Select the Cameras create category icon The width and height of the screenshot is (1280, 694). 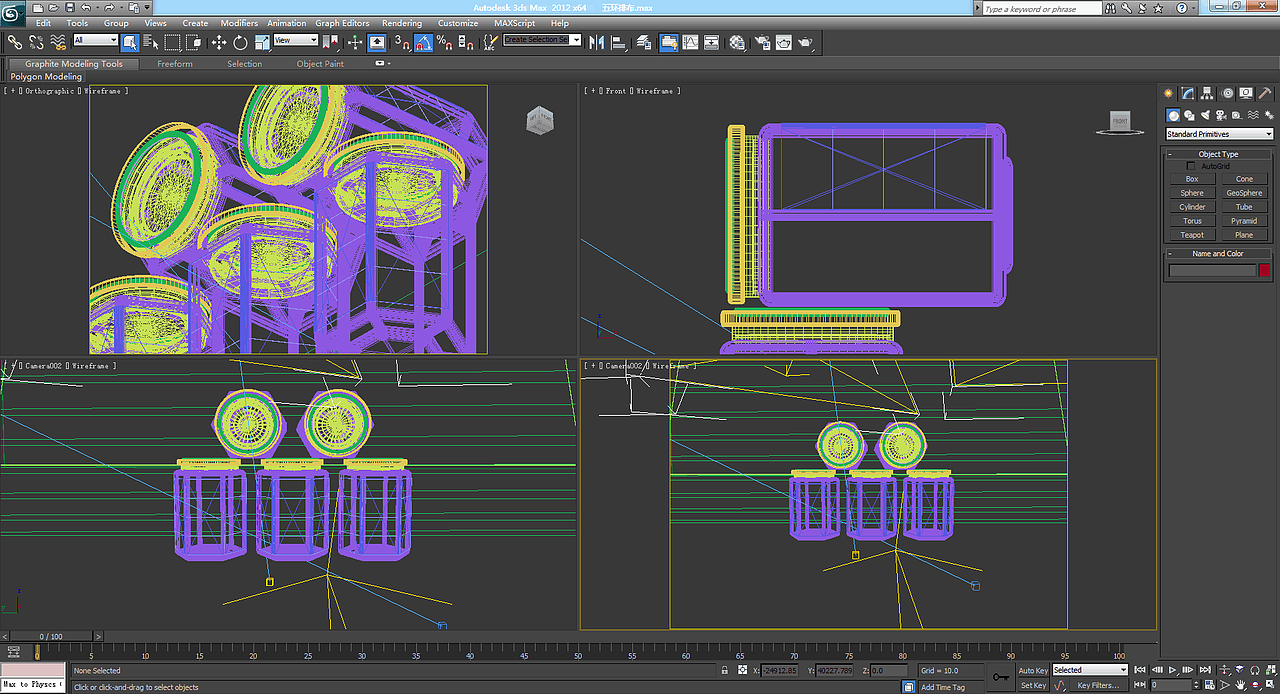pyautogui.click(x=1220, y=115)
